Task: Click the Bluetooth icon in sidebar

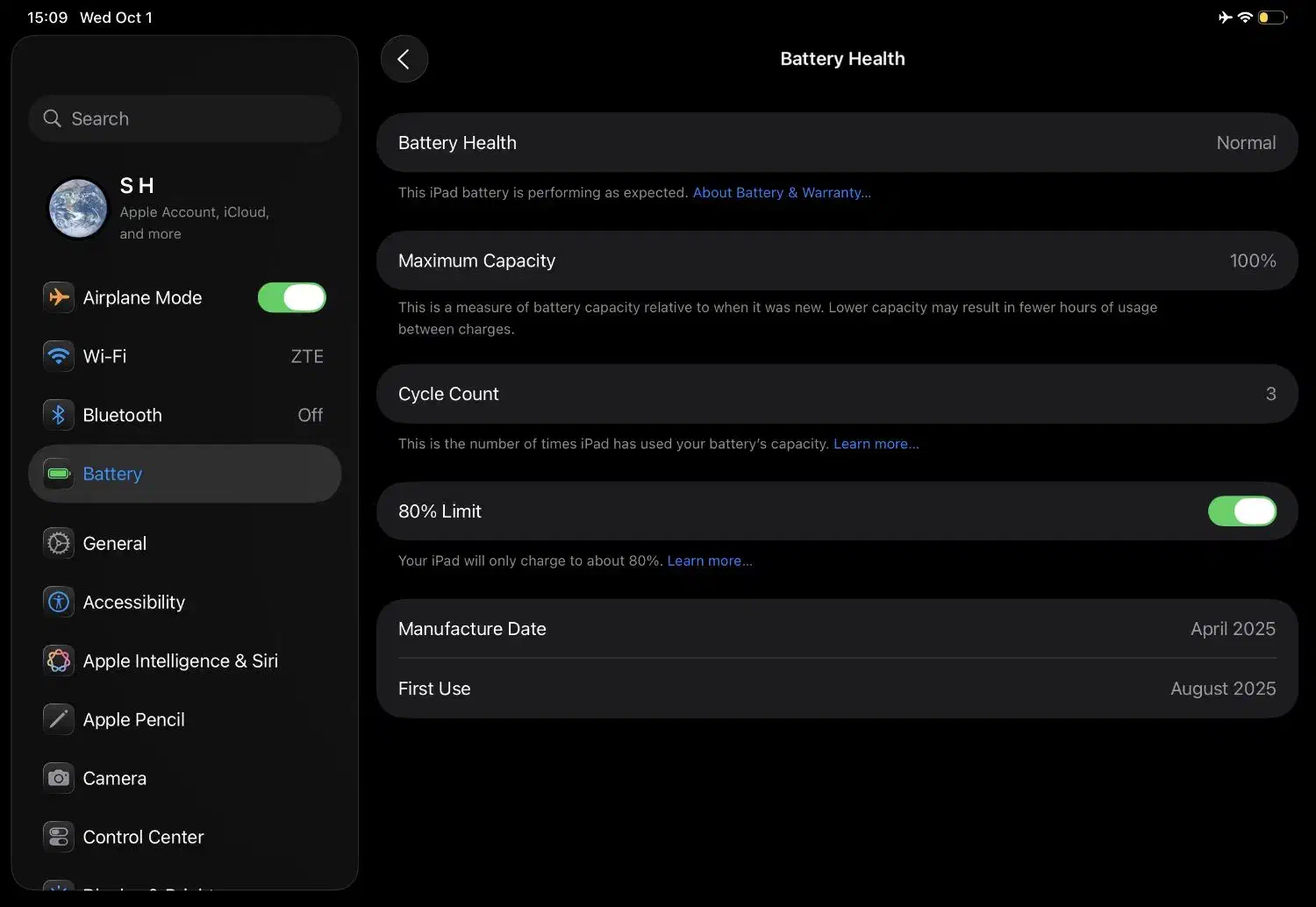Action: (x=59, y=415)
